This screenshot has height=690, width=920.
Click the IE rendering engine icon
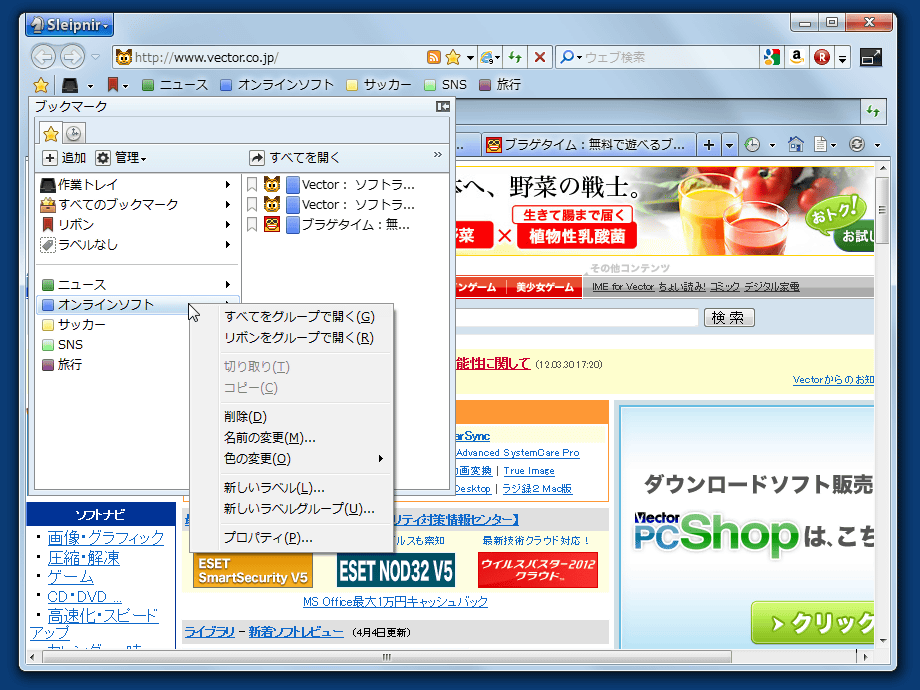point(488,57)
